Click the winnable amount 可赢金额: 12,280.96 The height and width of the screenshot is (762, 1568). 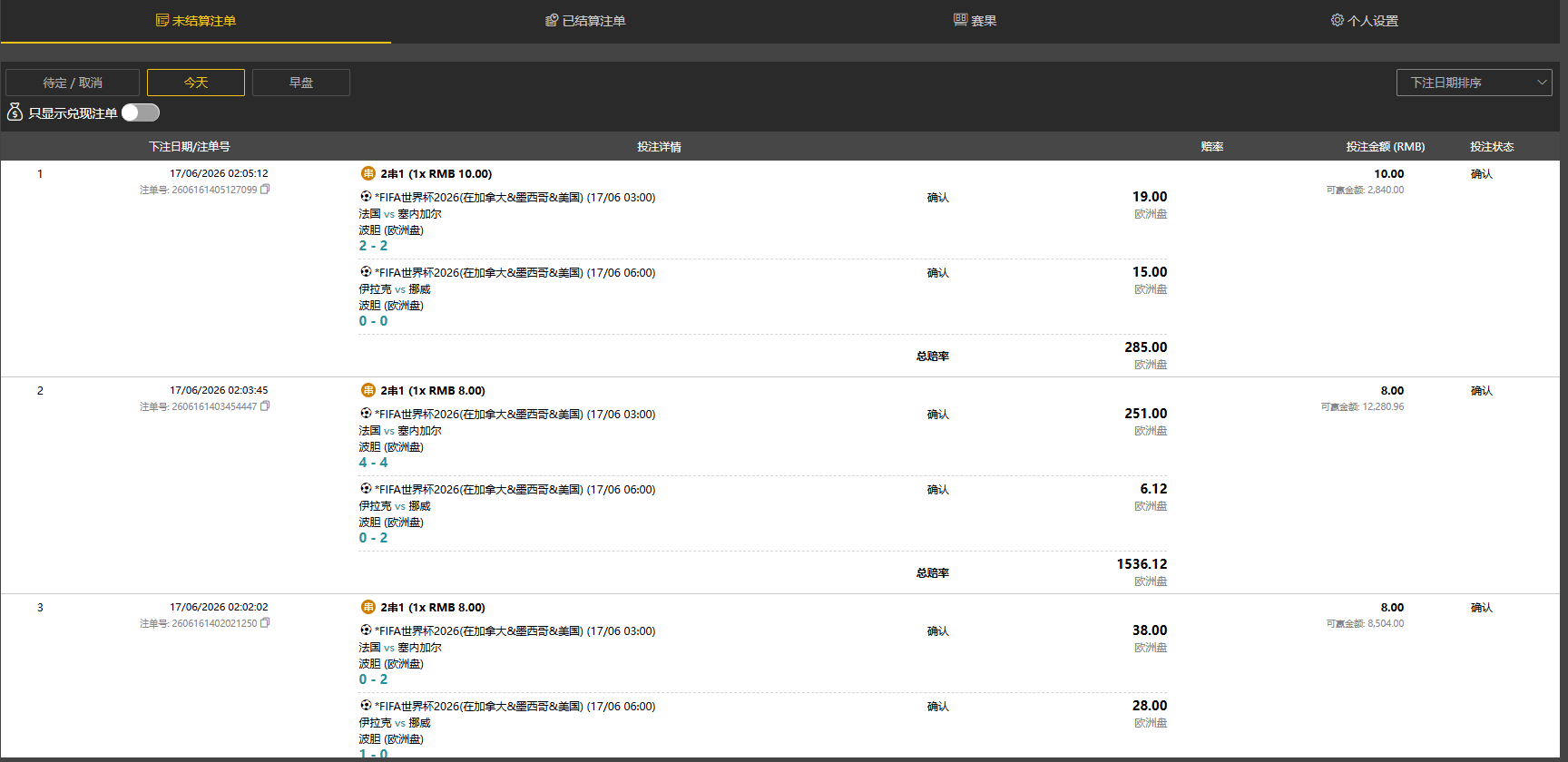(x=1362, y=407)
